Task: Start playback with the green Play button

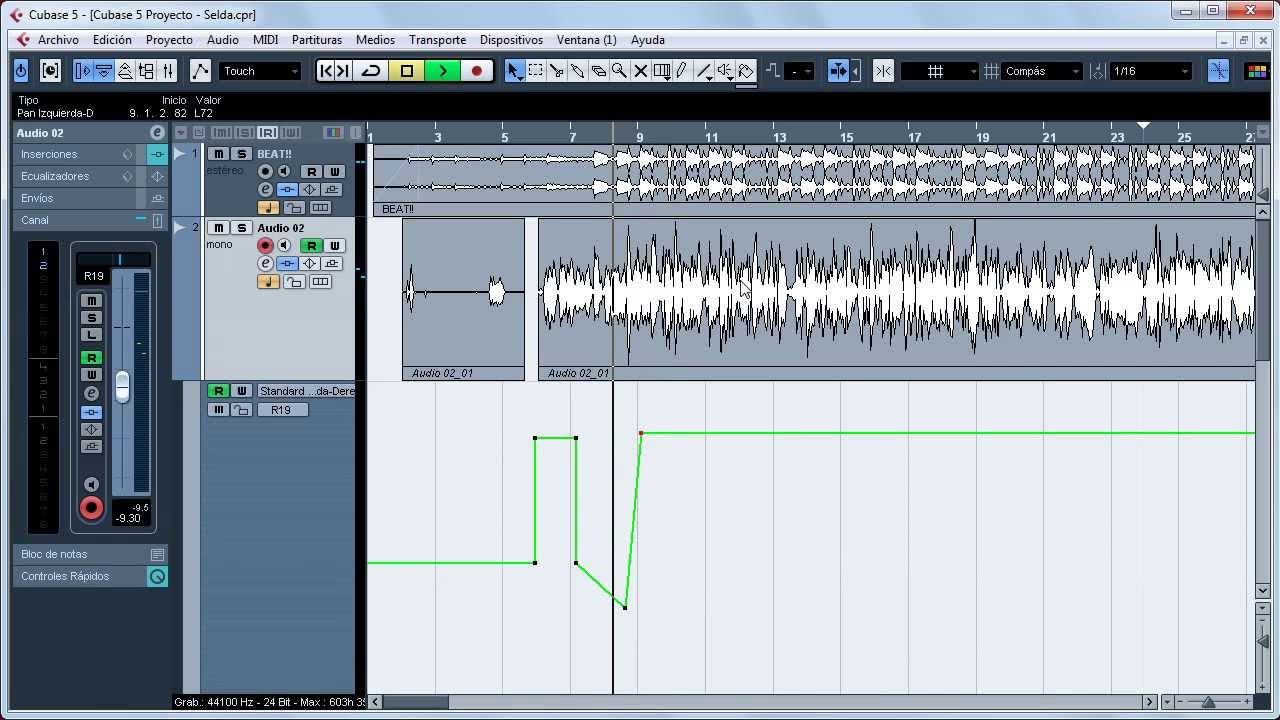Action: [442, 71]
